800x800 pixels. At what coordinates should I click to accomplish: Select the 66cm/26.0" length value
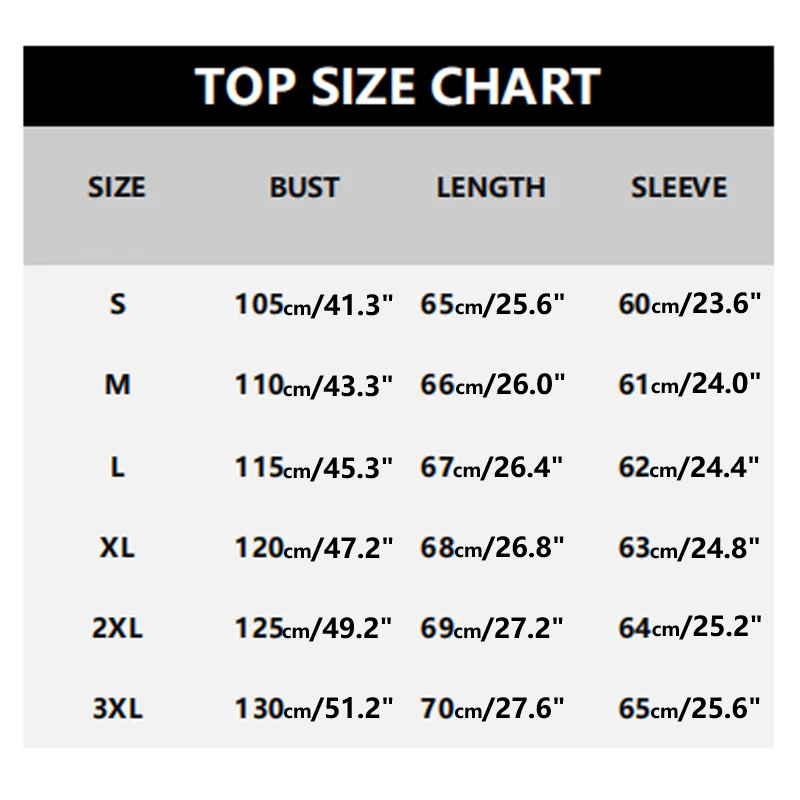(493, 385)
